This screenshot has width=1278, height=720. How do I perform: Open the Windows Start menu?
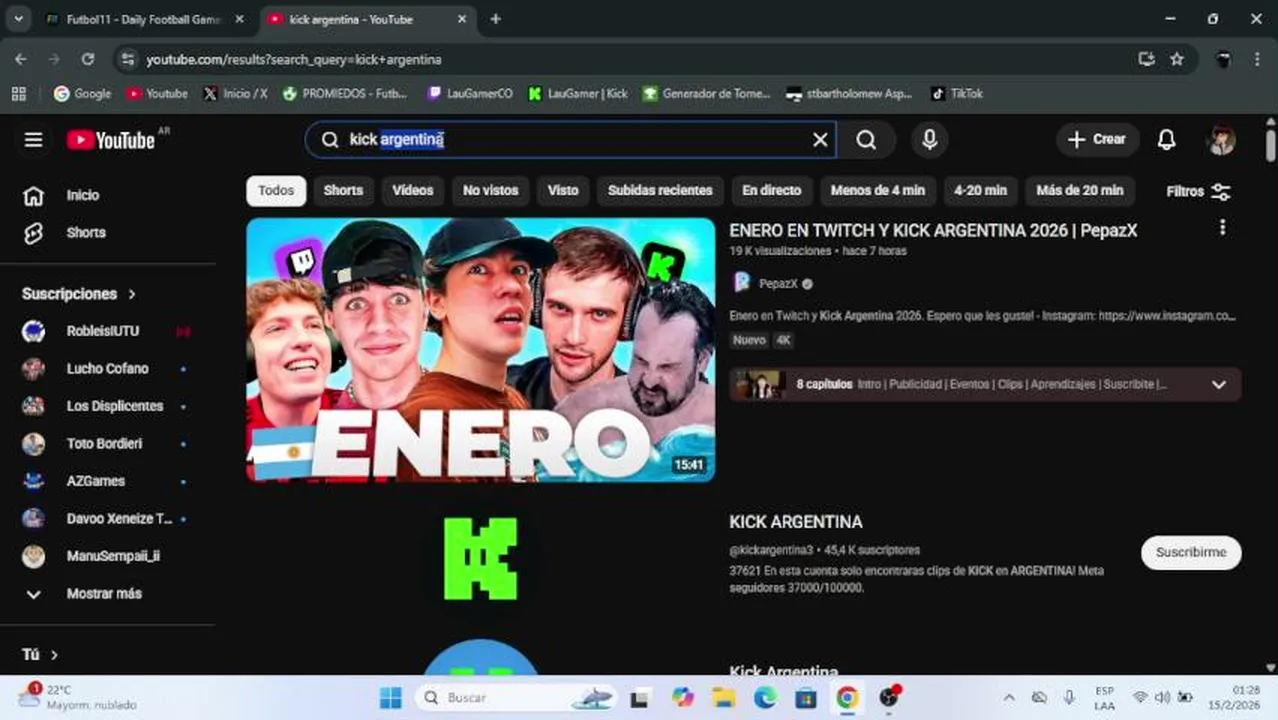[391, 697]
